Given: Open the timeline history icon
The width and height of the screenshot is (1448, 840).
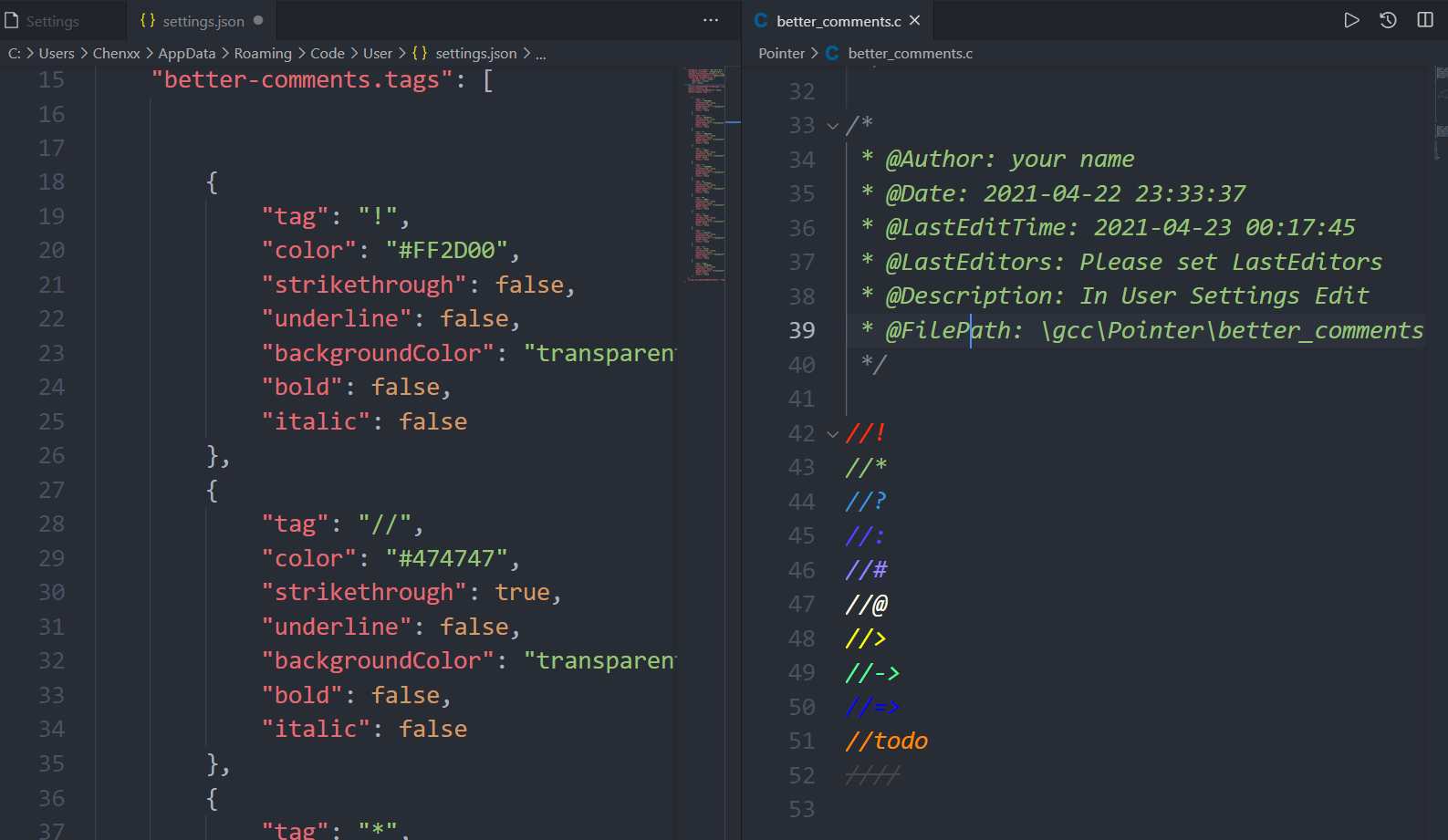Looking at the screenshot, I should [x=1388, y=20].
